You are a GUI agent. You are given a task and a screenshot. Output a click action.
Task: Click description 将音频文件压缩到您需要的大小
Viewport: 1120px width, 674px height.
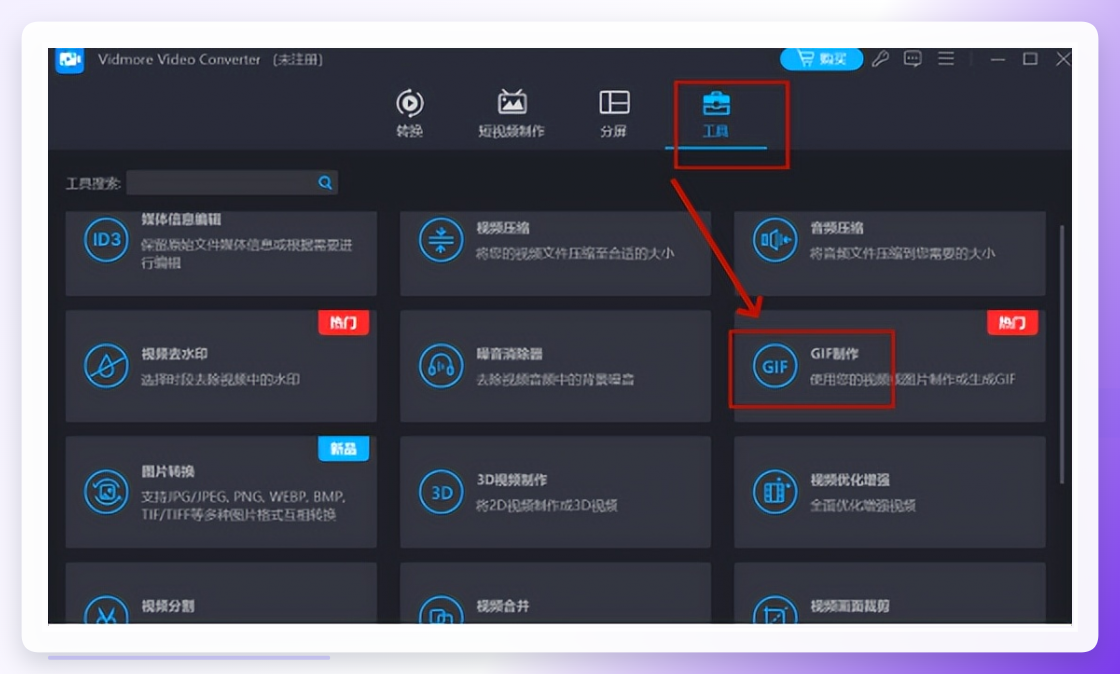point(902,253)
